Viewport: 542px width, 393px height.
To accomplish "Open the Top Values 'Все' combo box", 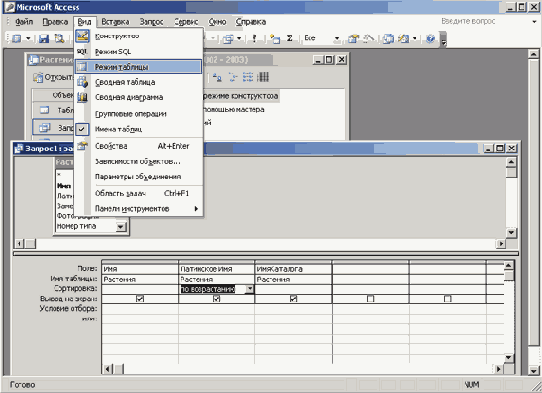I will coord(322,38).
